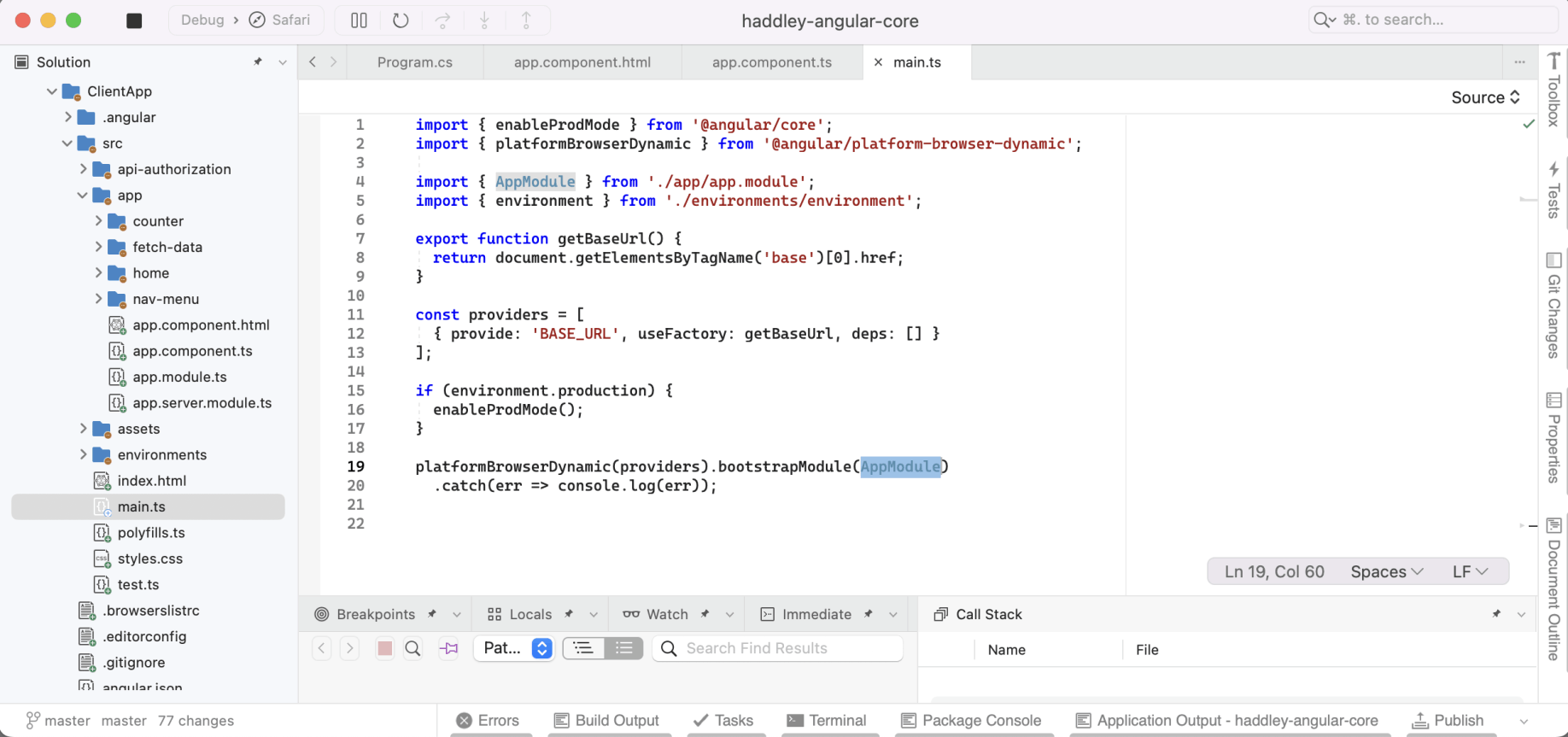
Task: Pin the Solution panel
Action: pyautogui.click(x=258, y=61)
